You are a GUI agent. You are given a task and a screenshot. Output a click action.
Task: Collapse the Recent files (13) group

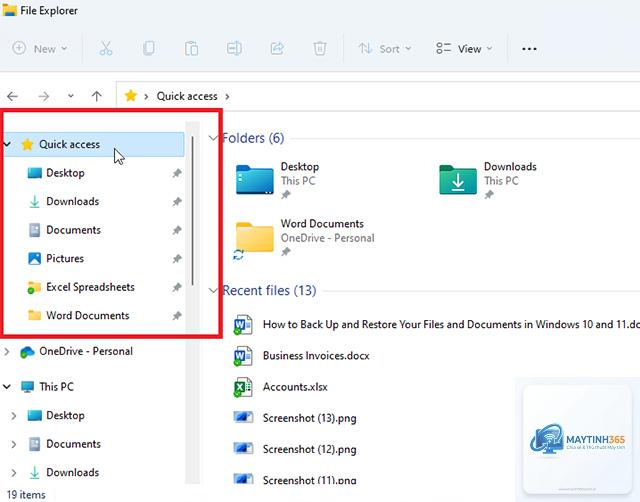pos(213,290)
